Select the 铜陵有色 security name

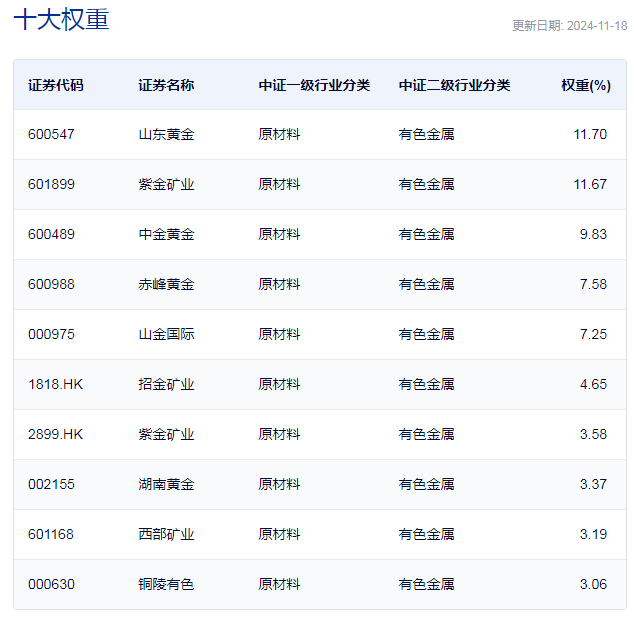[166, 584]
